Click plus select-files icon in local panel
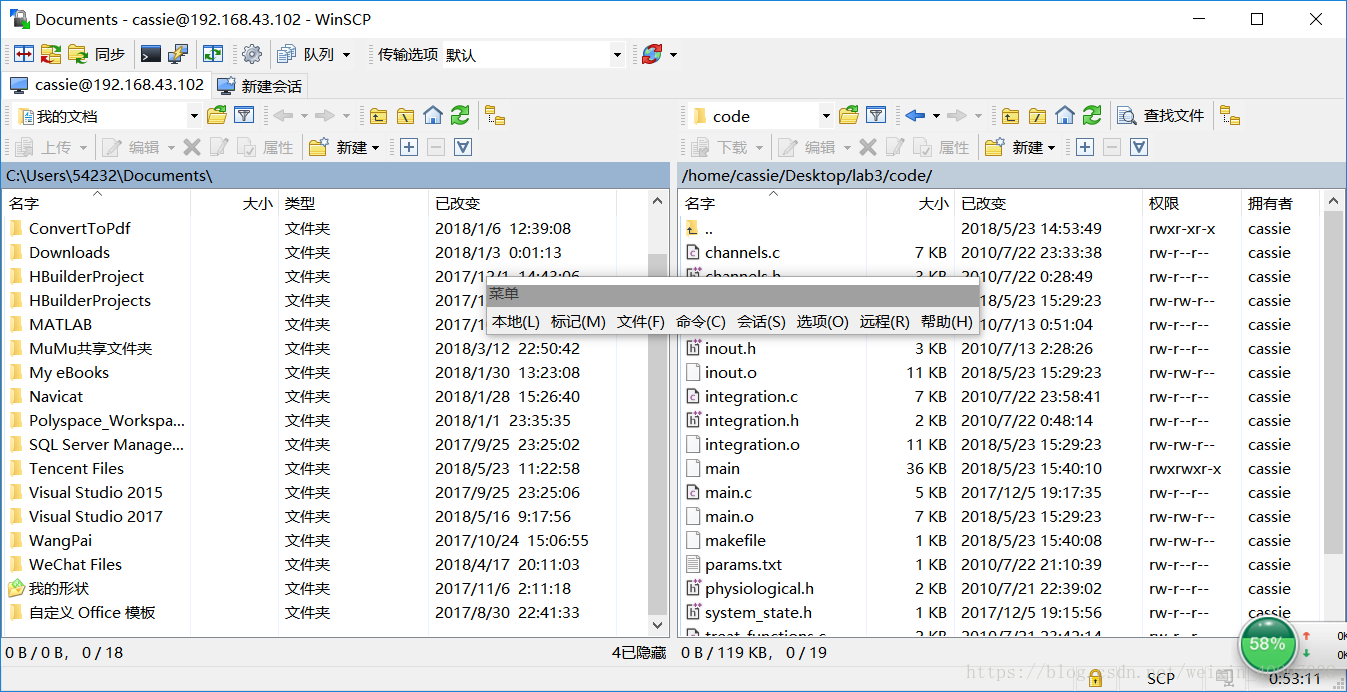This screenshot has height=692, width=1347. pos(409,147)
